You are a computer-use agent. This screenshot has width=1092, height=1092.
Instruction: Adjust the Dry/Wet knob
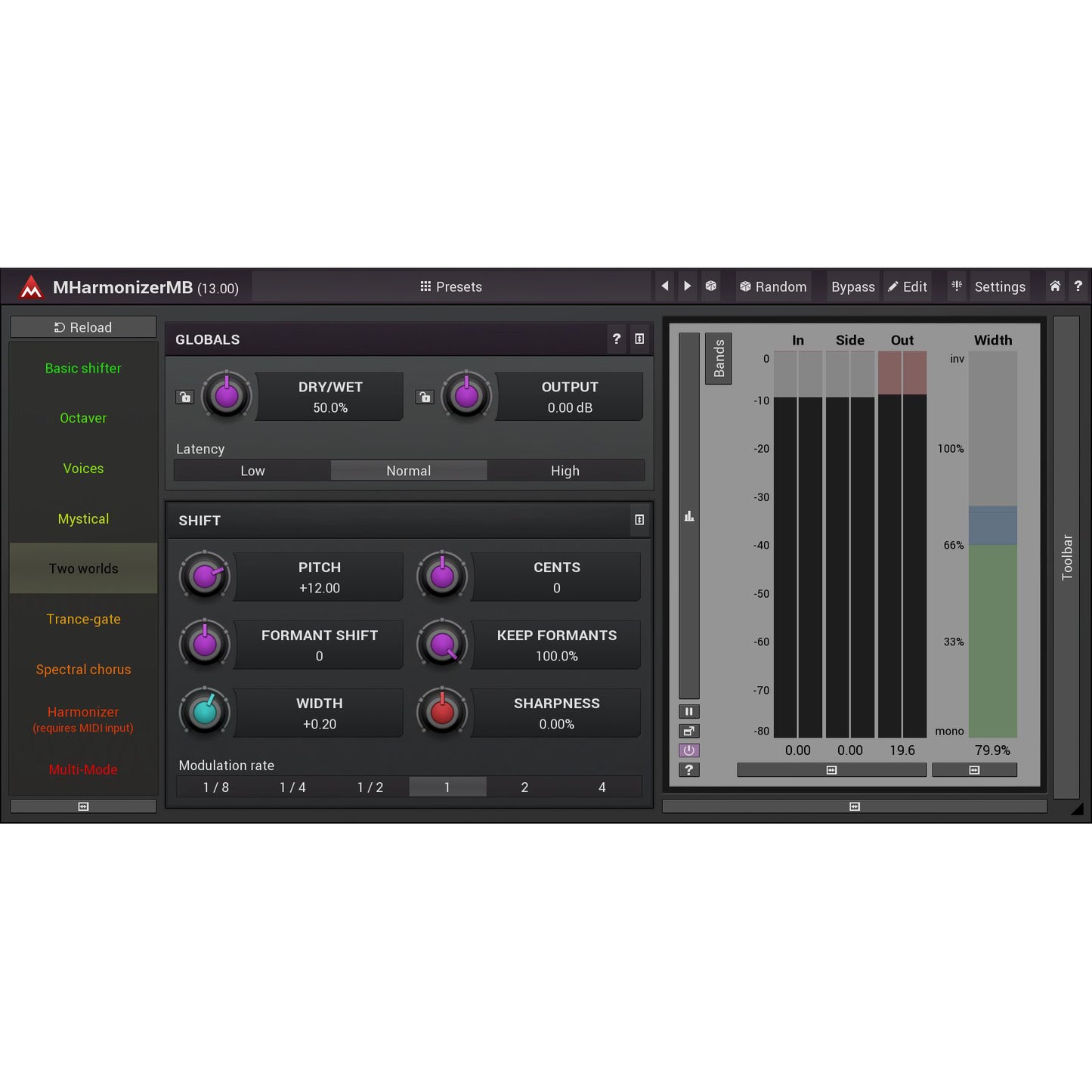pyautogui.click(x=226, y=396)
